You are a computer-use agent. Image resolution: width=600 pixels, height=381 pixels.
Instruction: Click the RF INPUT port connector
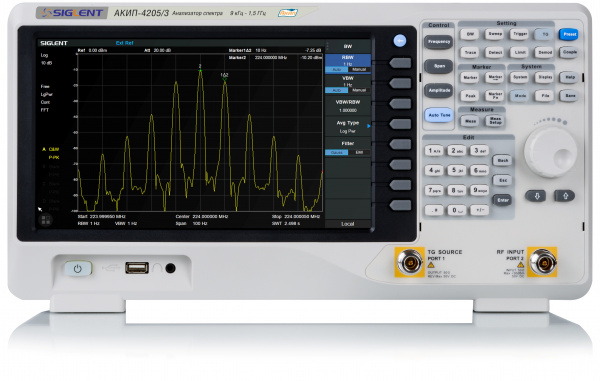tap(542, 262)
